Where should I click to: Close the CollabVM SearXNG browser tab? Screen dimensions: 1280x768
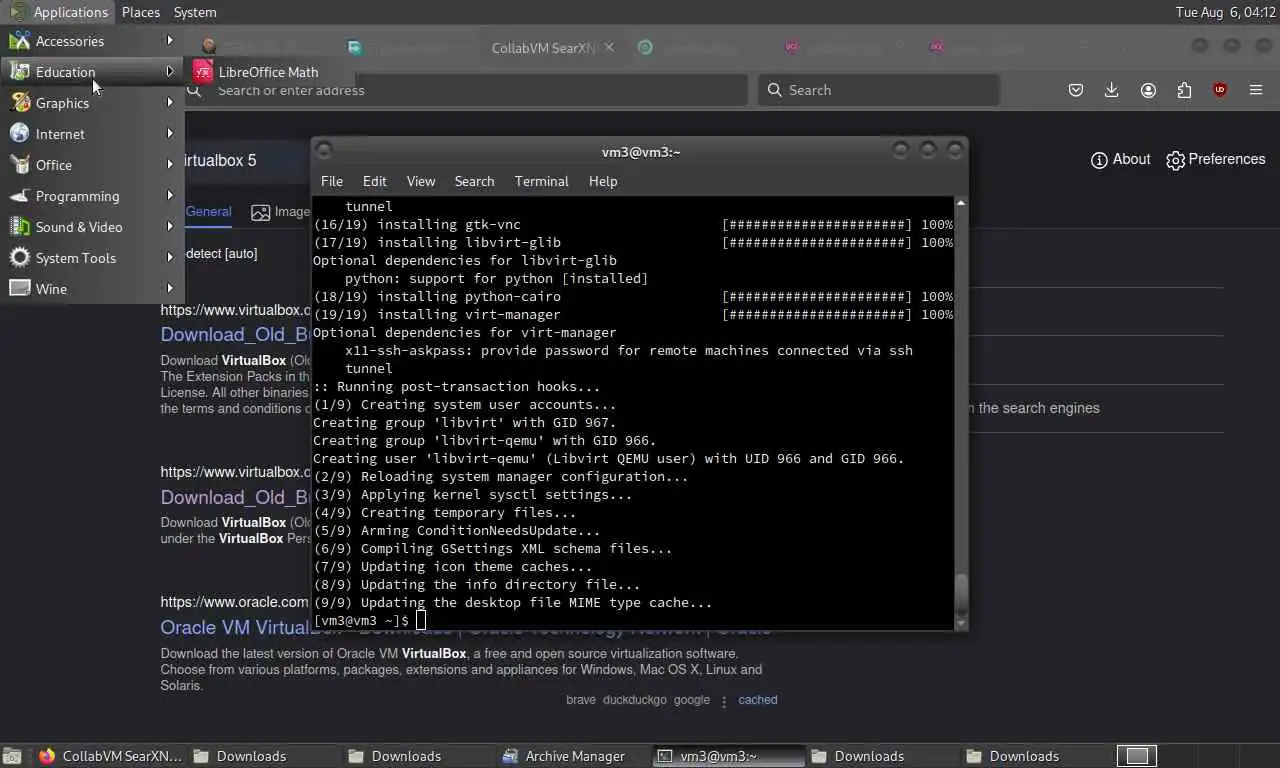point(609,47)
